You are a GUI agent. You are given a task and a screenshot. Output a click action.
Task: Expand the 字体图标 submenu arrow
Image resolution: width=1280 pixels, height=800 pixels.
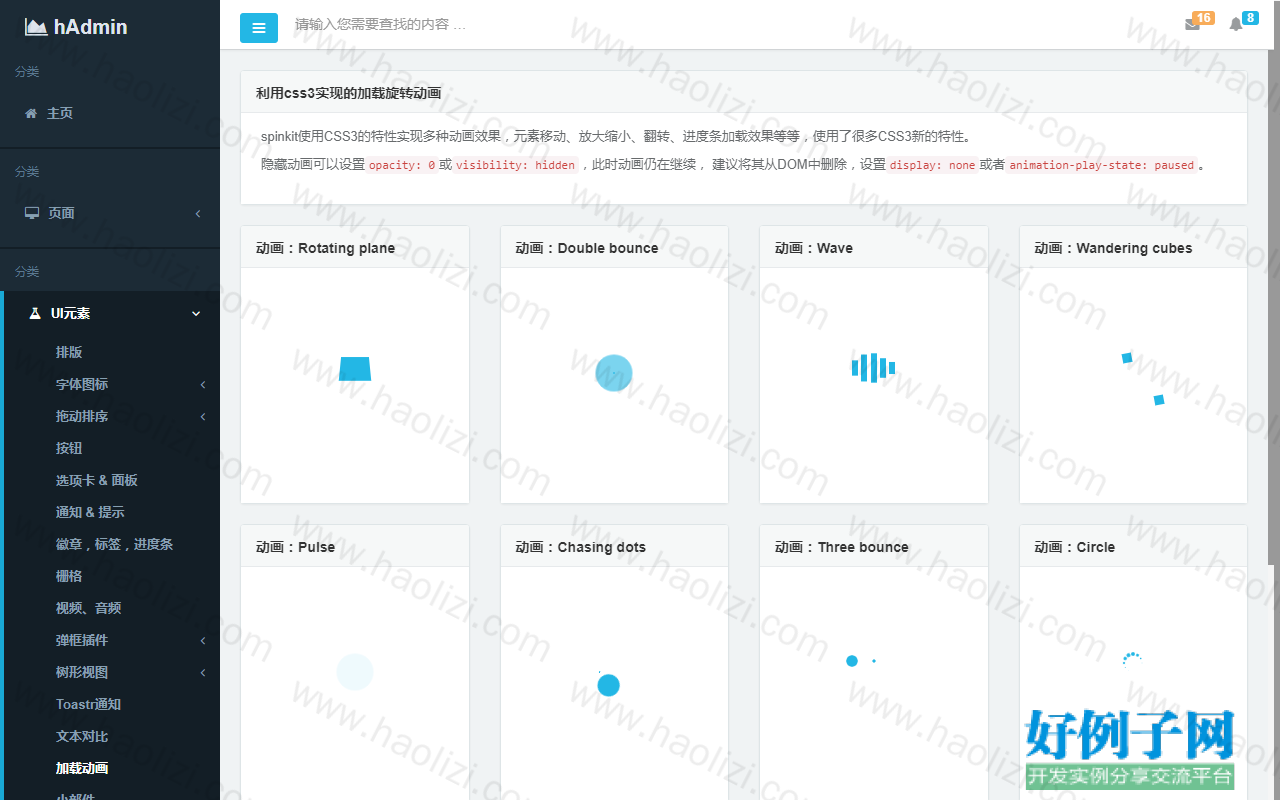coord(203,384)
